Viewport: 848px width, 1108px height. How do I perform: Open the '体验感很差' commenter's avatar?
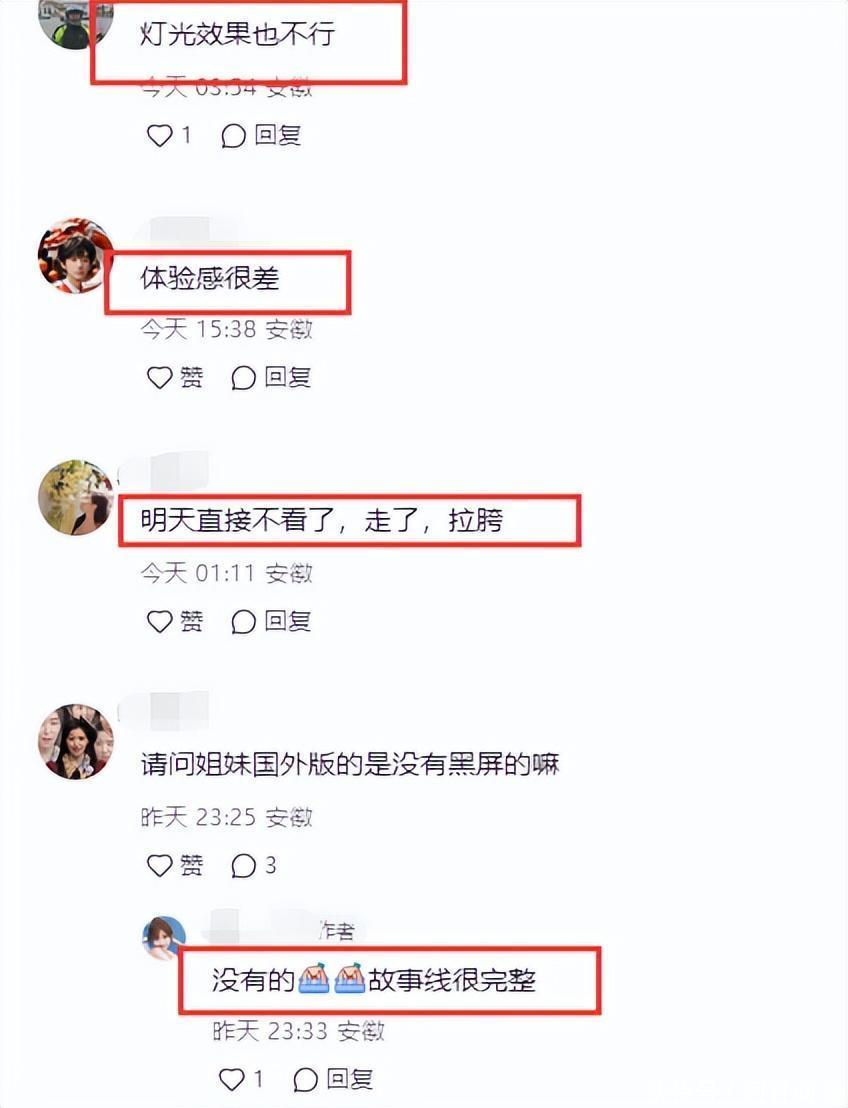76,255
